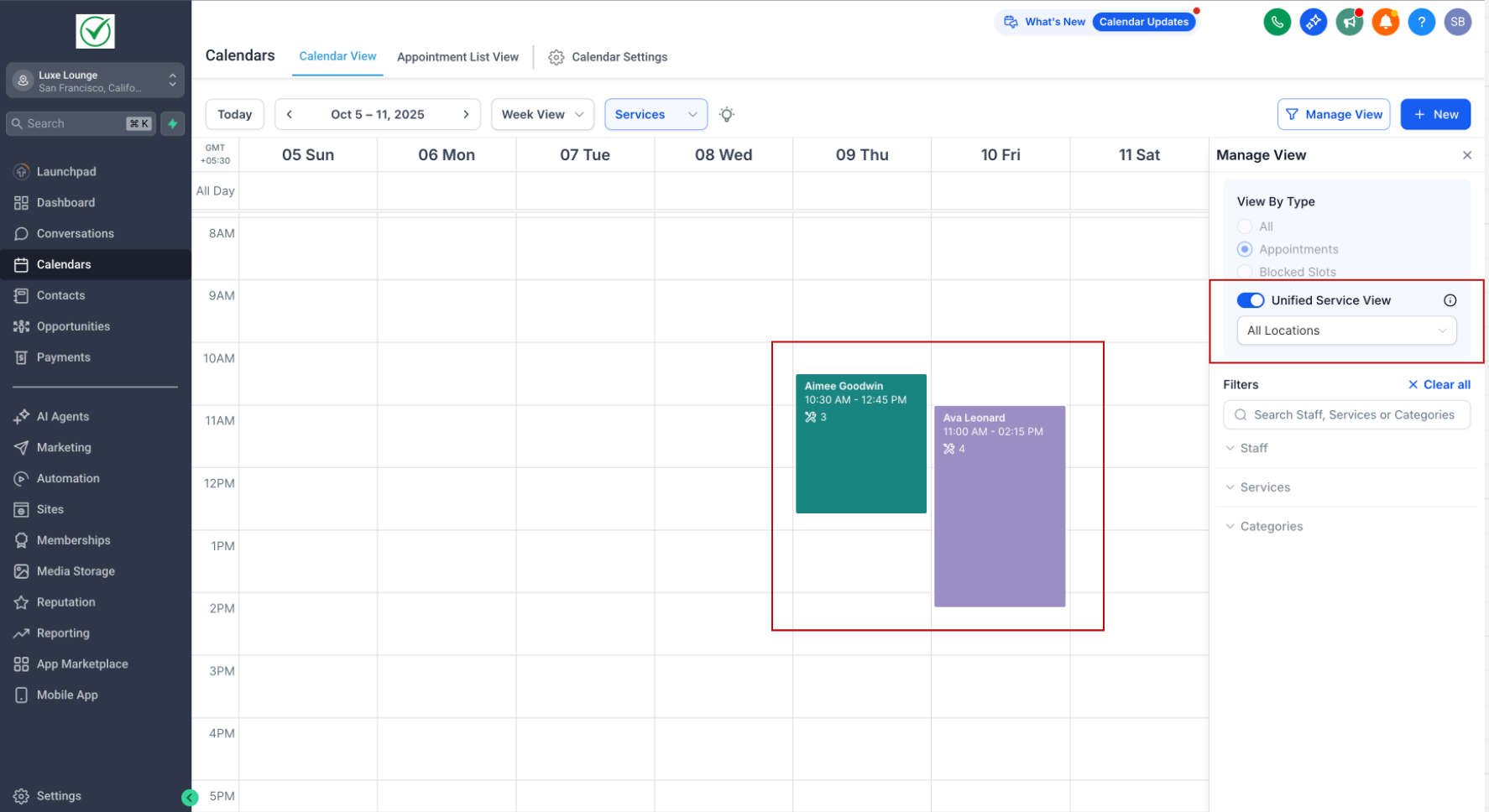Switch to Appointment List View tab
The width and height of the screenshot is (1489, 812).
[457, 57]
